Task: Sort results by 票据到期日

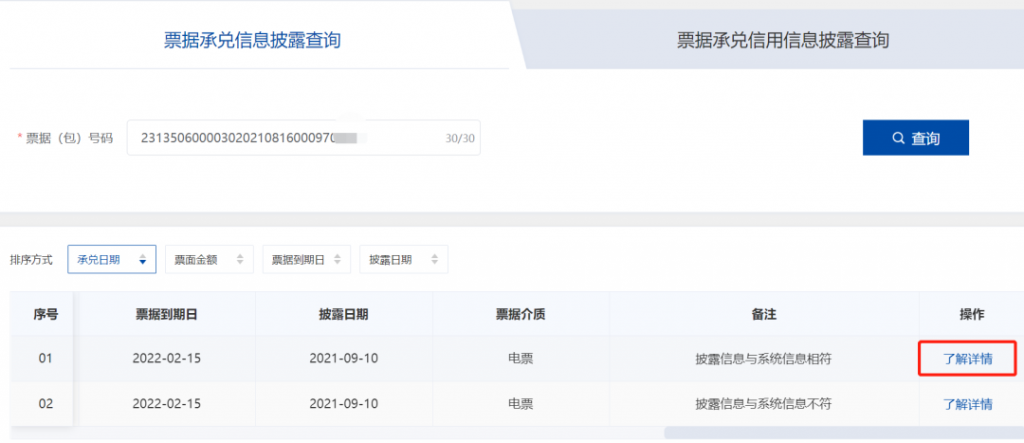Action: [x=306, y=259]
